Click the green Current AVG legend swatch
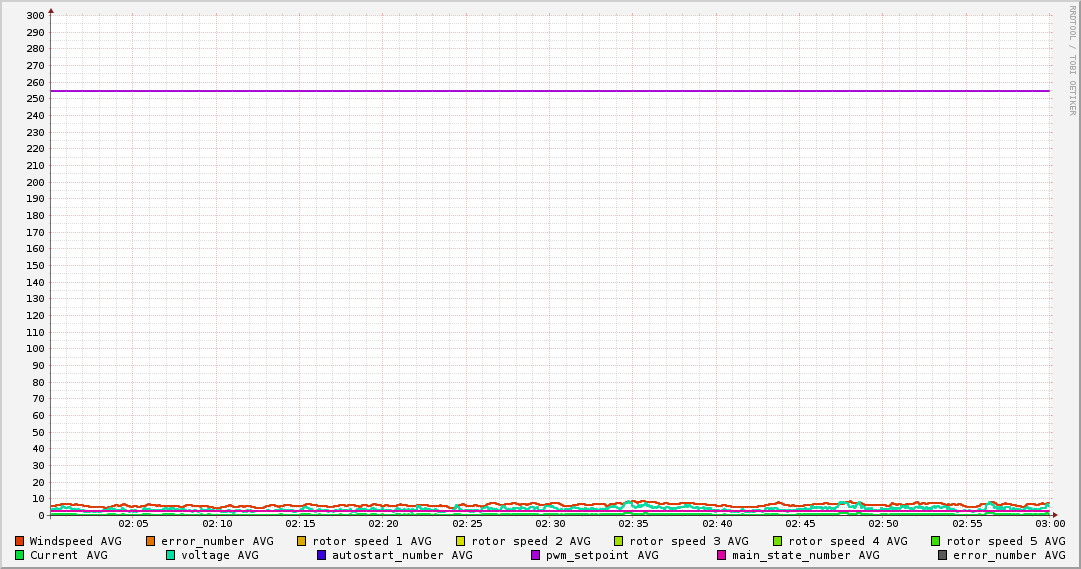 click(19, 555)
